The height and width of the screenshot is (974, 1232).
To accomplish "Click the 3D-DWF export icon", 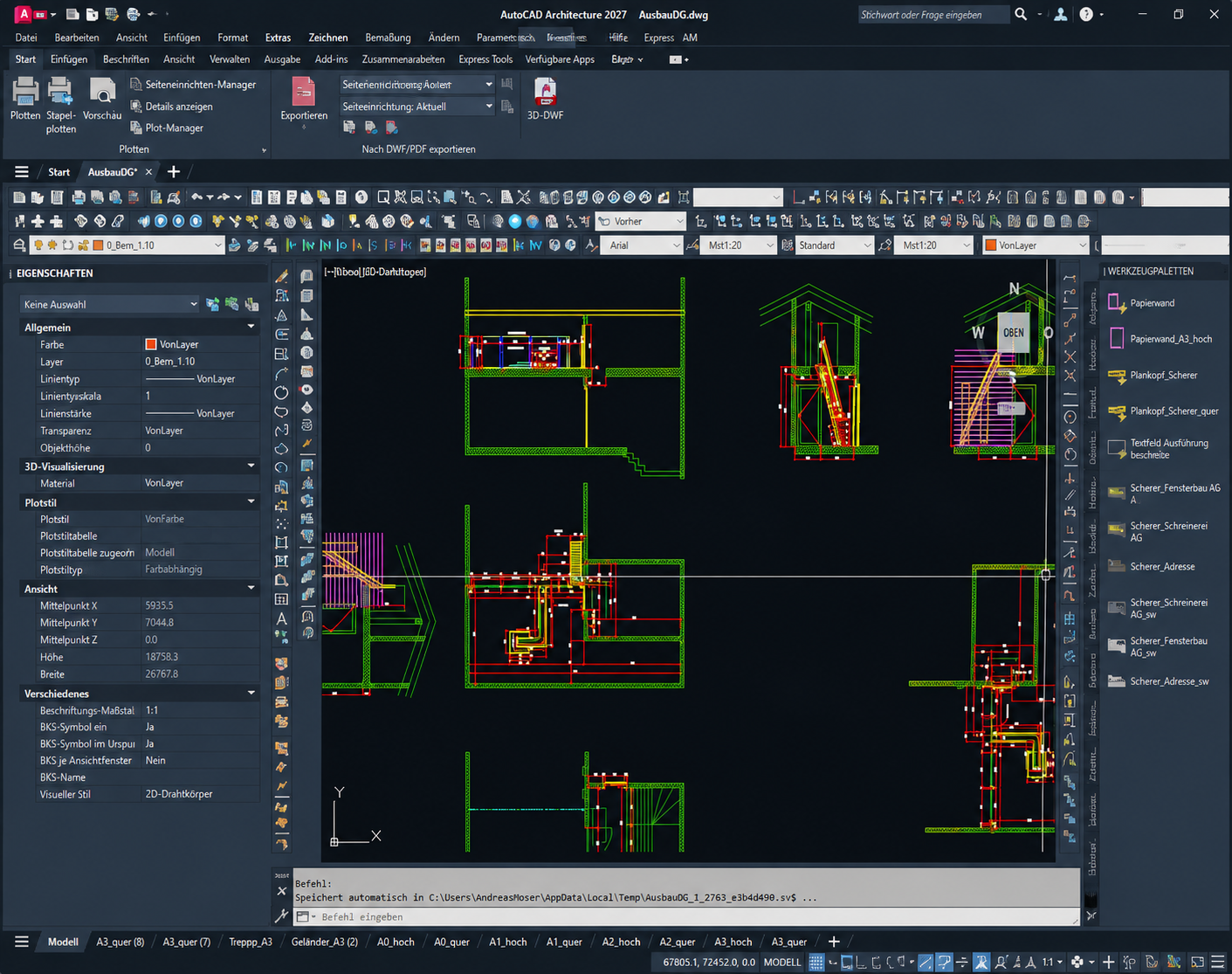I will pyautogui.click(x=545, y=92).
